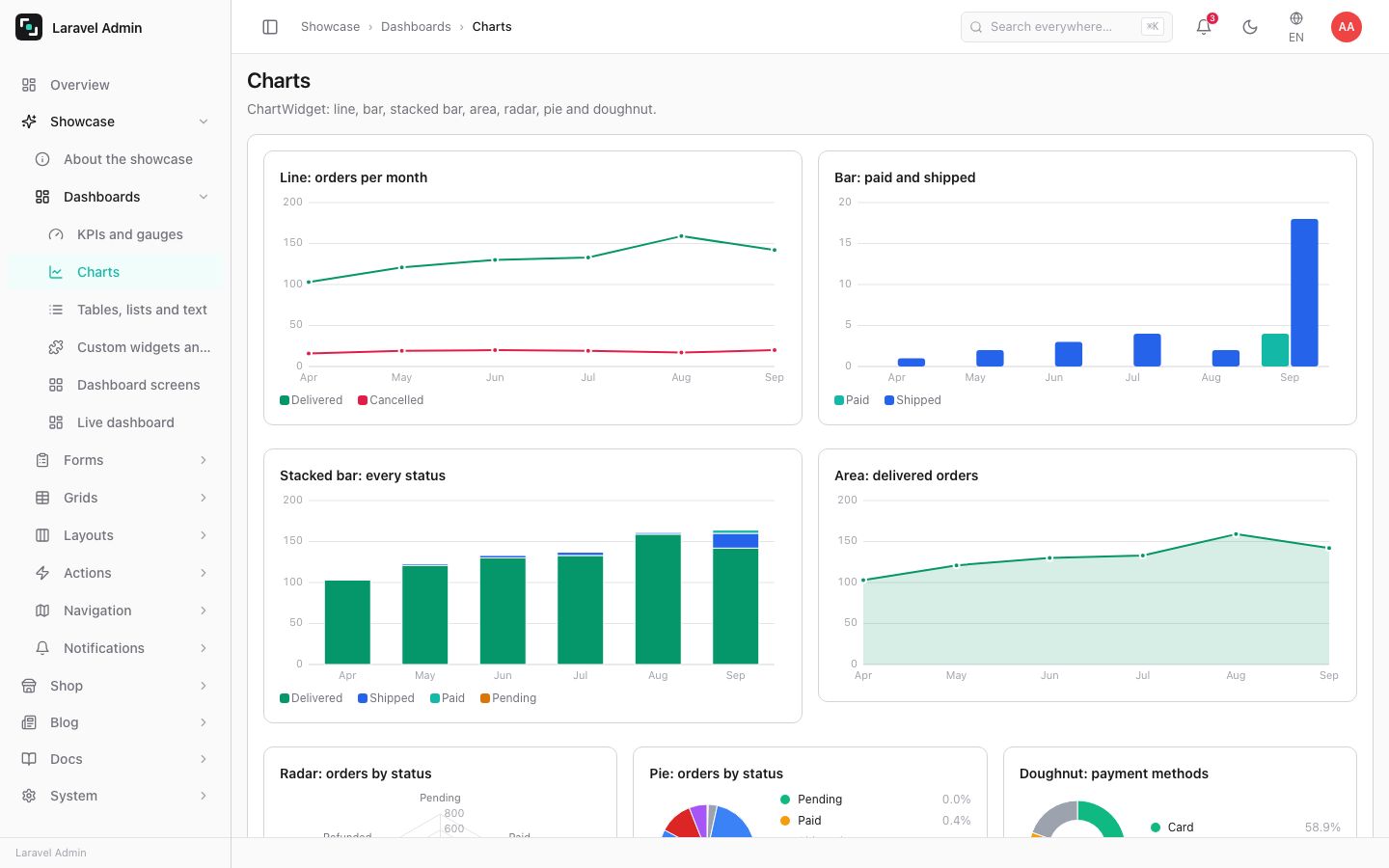Click the Forms clipboard icon
This screenshot has height=868, width=1389.
(x=42, y=460)
